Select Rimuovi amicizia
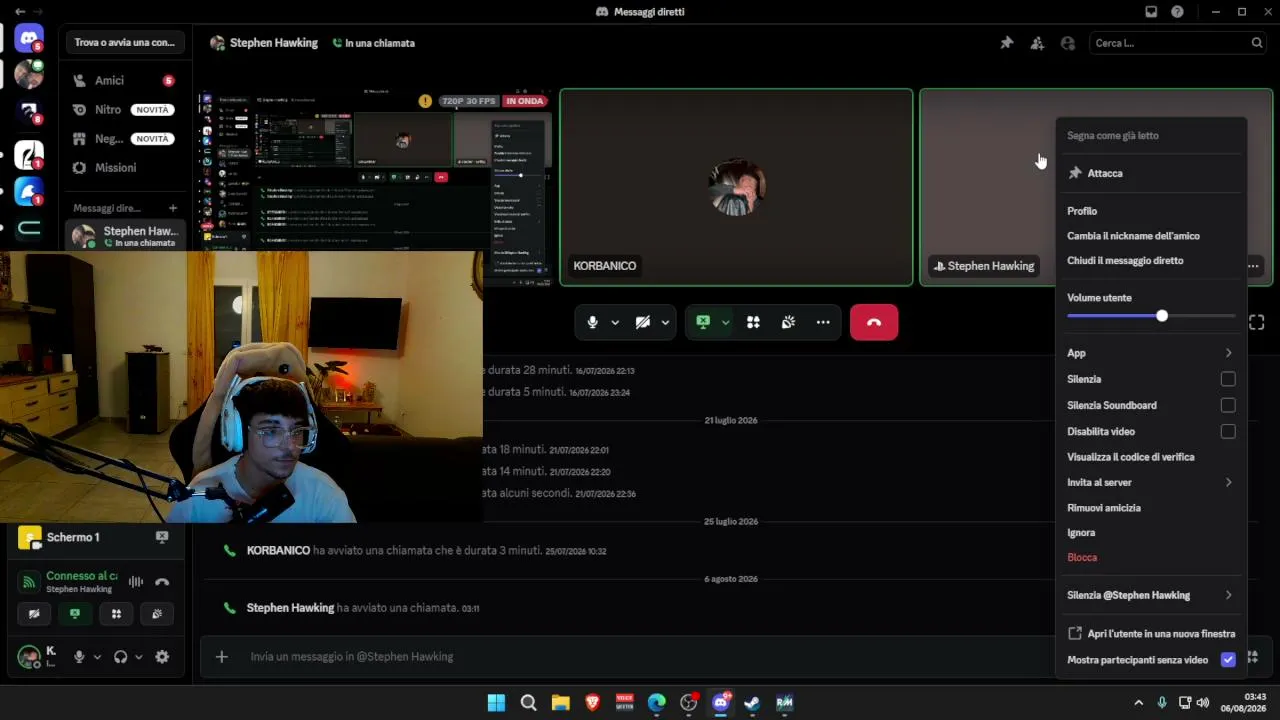 (1151, 508)
